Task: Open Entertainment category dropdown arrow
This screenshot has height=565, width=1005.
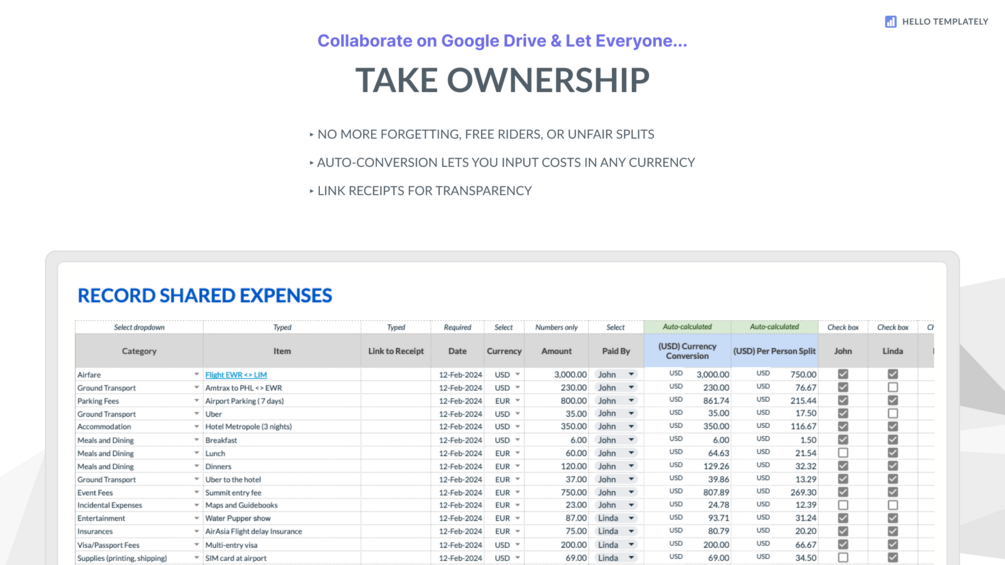Action: click(196, 518)
